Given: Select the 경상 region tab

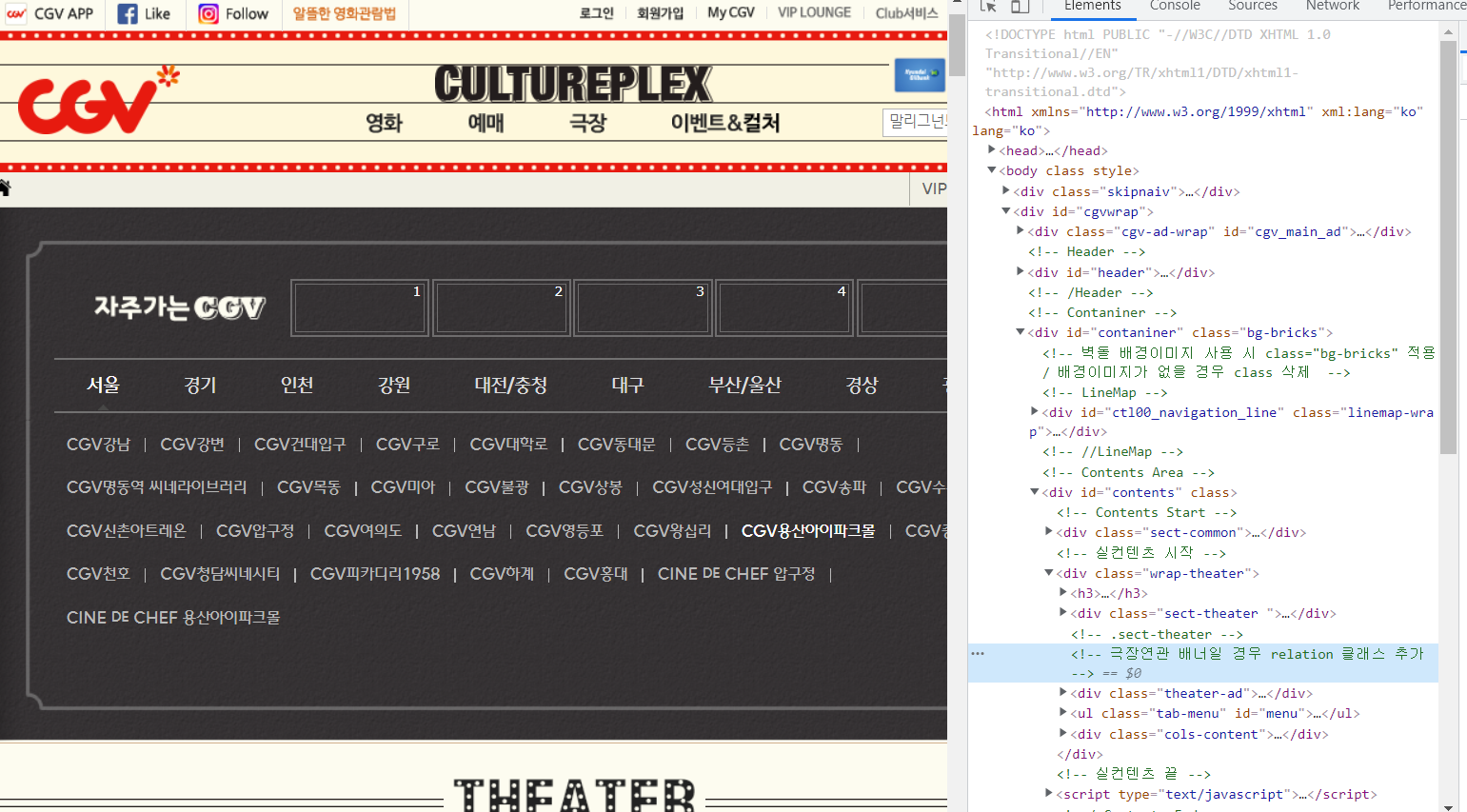Looking at the screenshot, I should pos(862,385).
